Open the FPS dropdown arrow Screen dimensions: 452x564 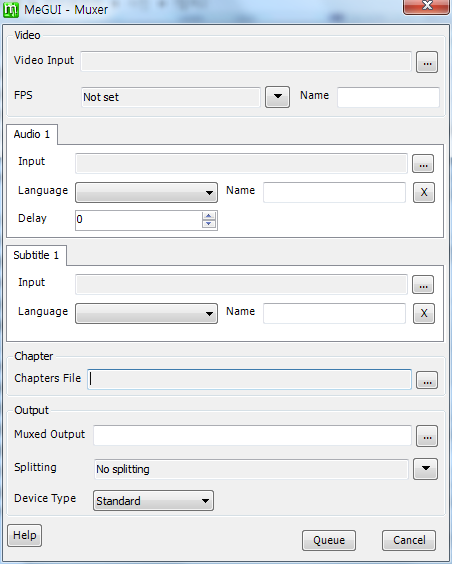click(x=277, y=97)
